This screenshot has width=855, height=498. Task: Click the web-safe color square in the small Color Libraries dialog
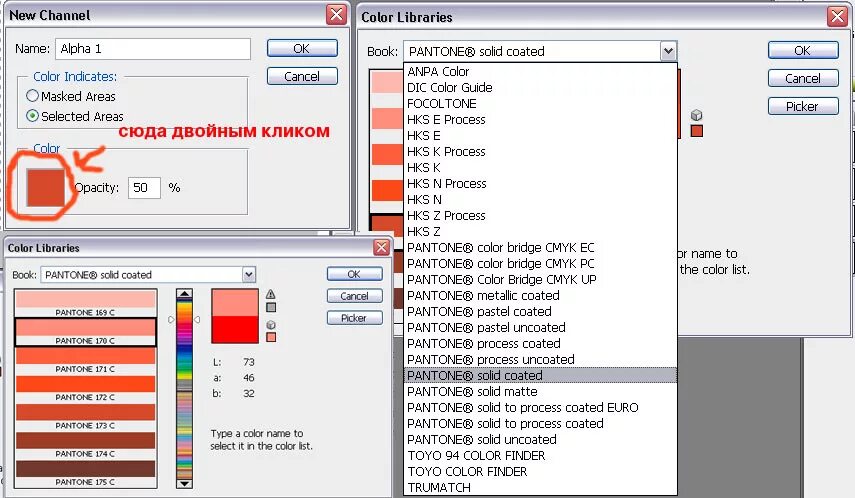[271, 338]
